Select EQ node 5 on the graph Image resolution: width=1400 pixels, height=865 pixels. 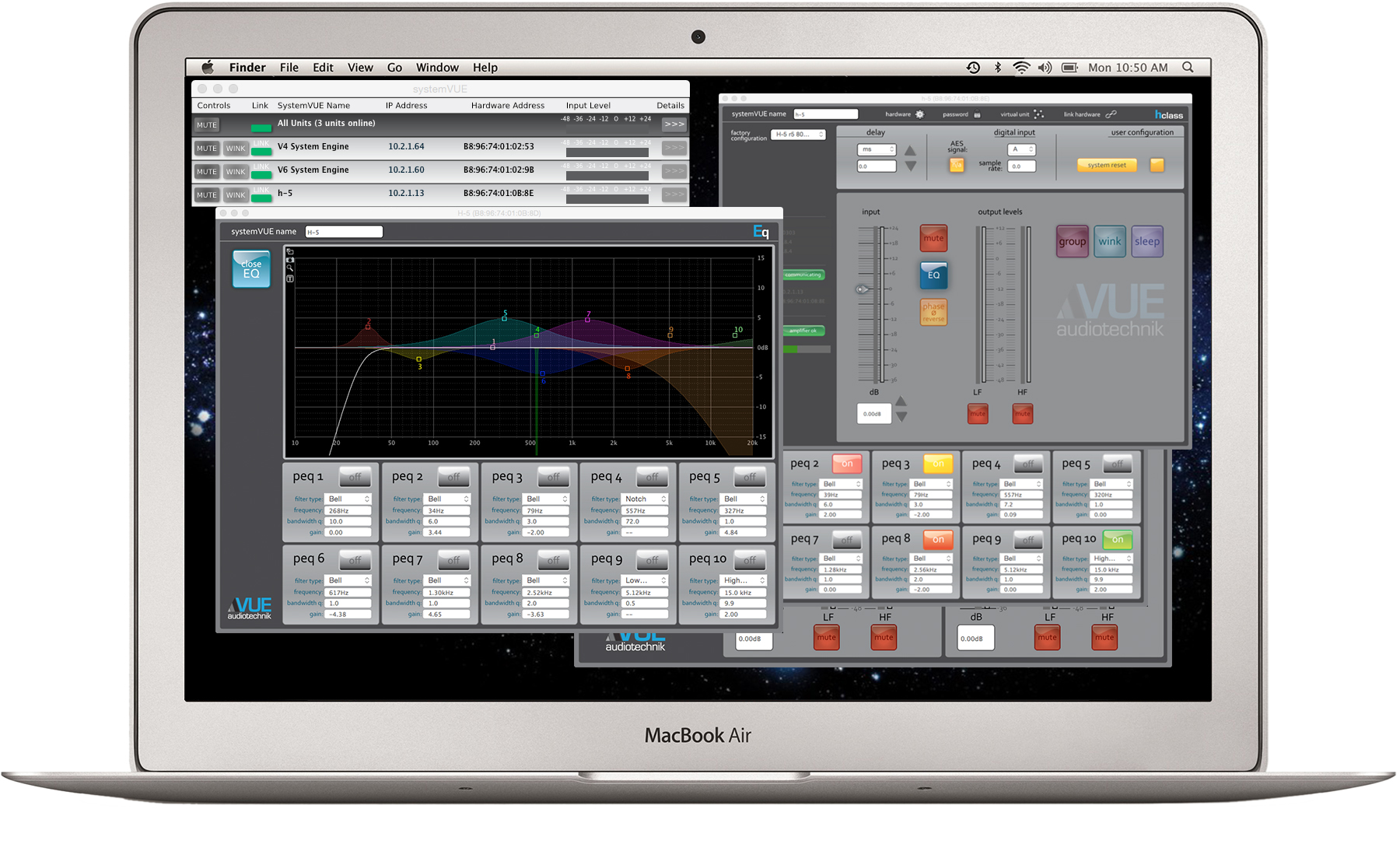(505, 317)
